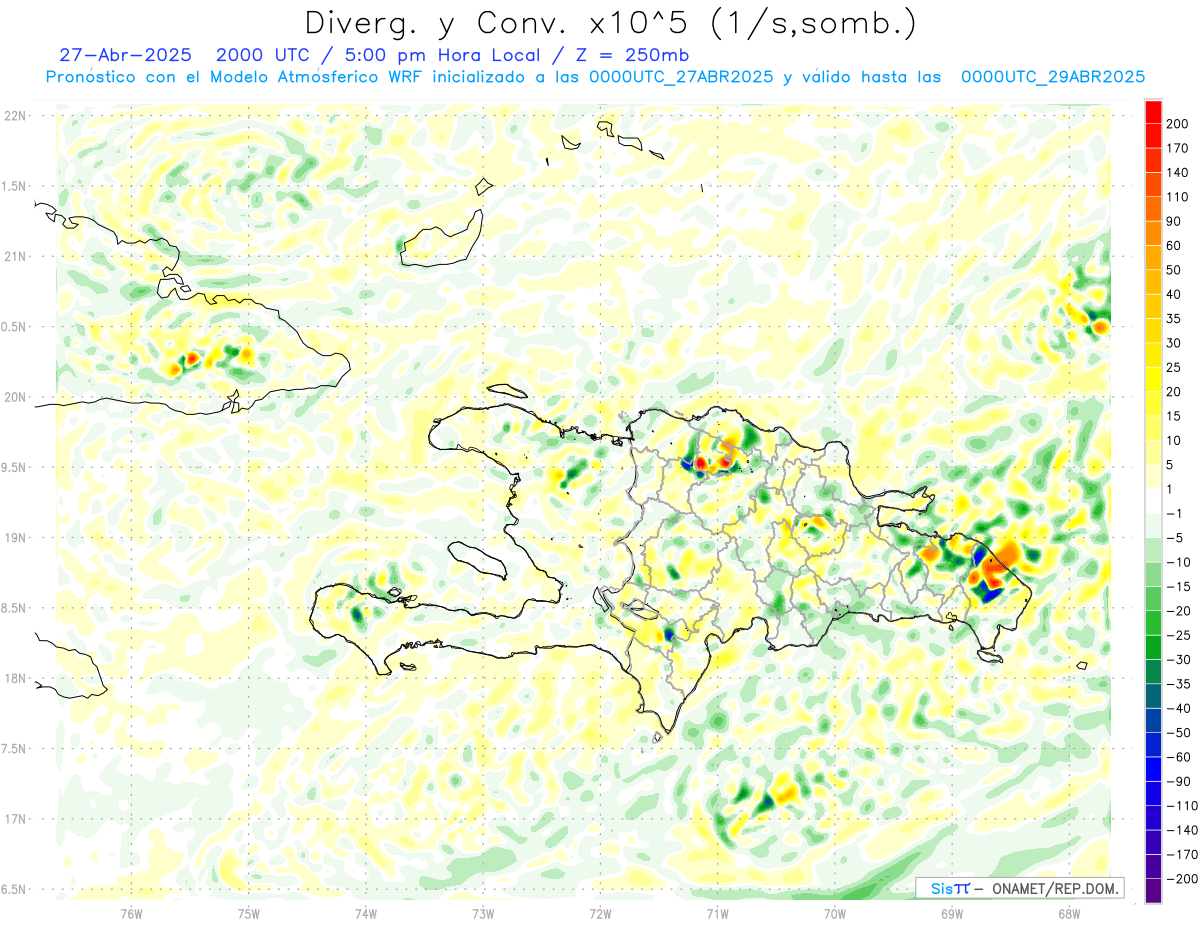Click the '7.5N' latitude label
Viewport: 1200px width, 927px height.
click(14, 749)
